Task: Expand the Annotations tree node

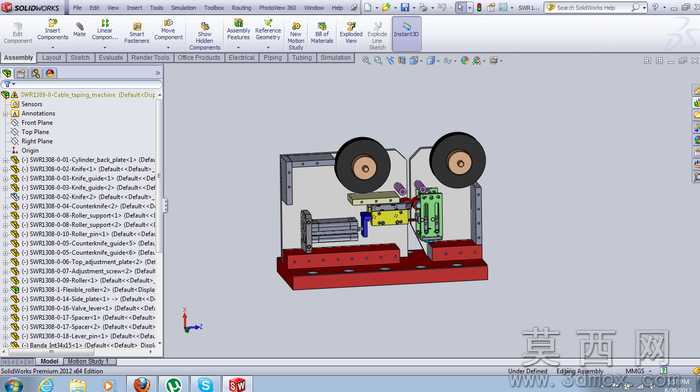Action: tap(5, 113)
